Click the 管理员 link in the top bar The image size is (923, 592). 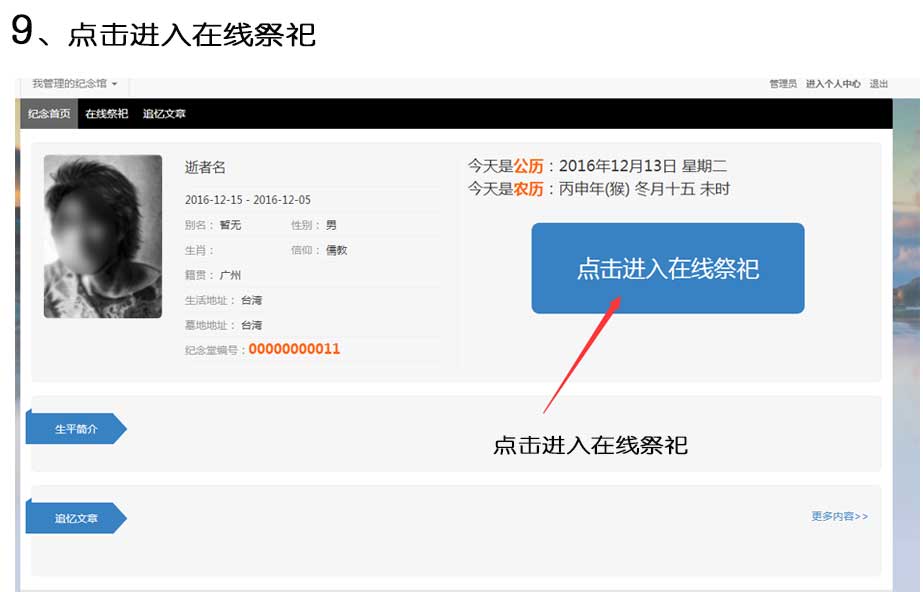pyautogui.click(x=782, y=85)
